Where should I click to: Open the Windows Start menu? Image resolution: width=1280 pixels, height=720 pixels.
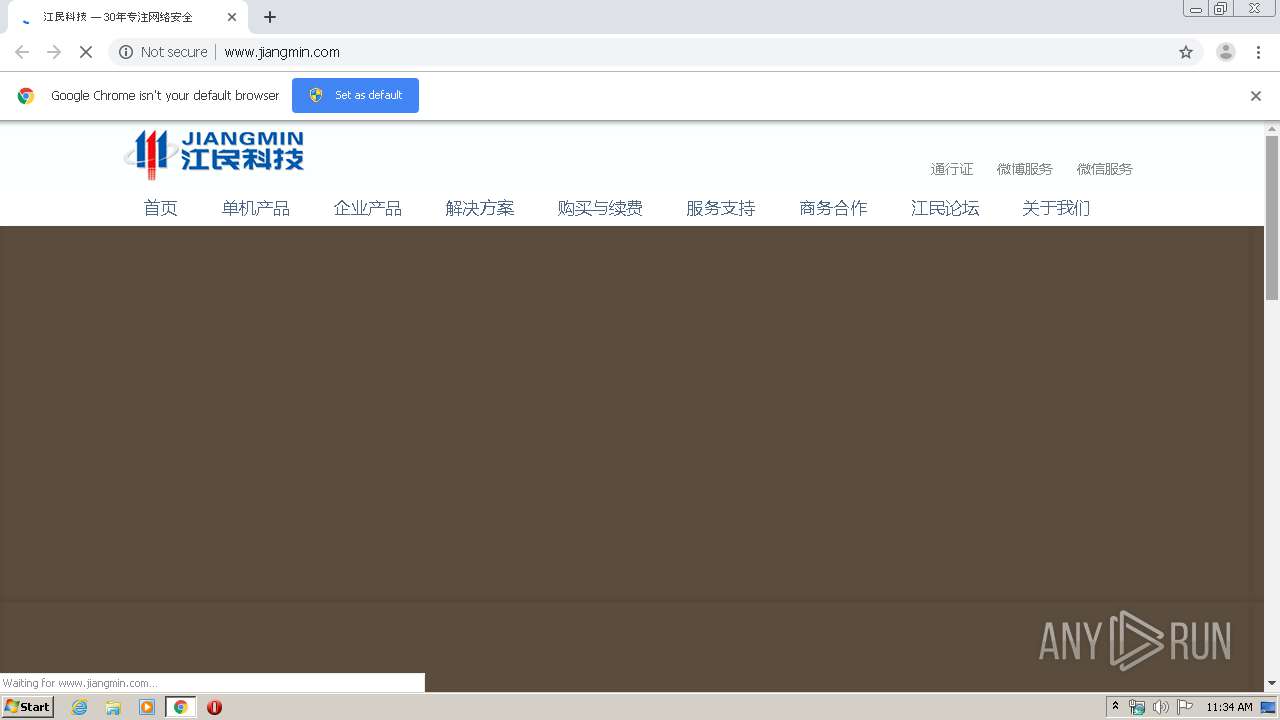(27, 707)
